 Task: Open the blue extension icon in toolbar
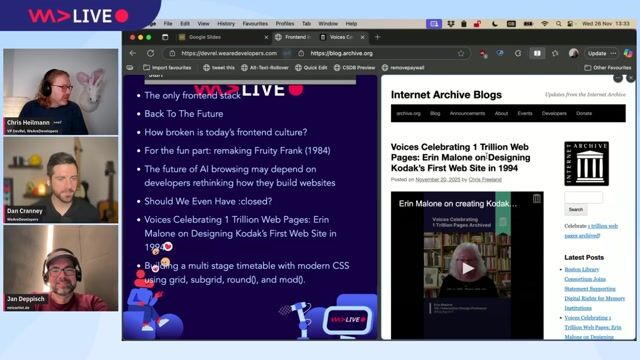tap(500, 53)
